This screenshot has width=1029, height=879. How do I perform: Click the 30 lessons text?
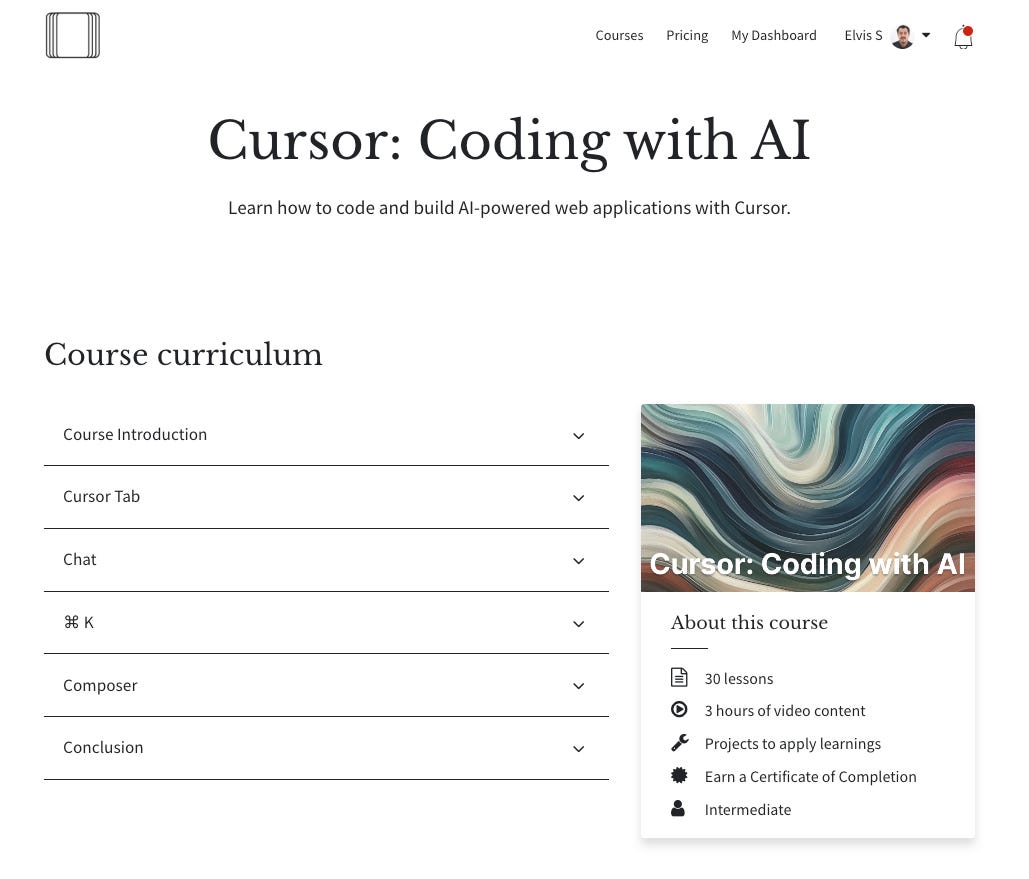click(x=738, y=679)
